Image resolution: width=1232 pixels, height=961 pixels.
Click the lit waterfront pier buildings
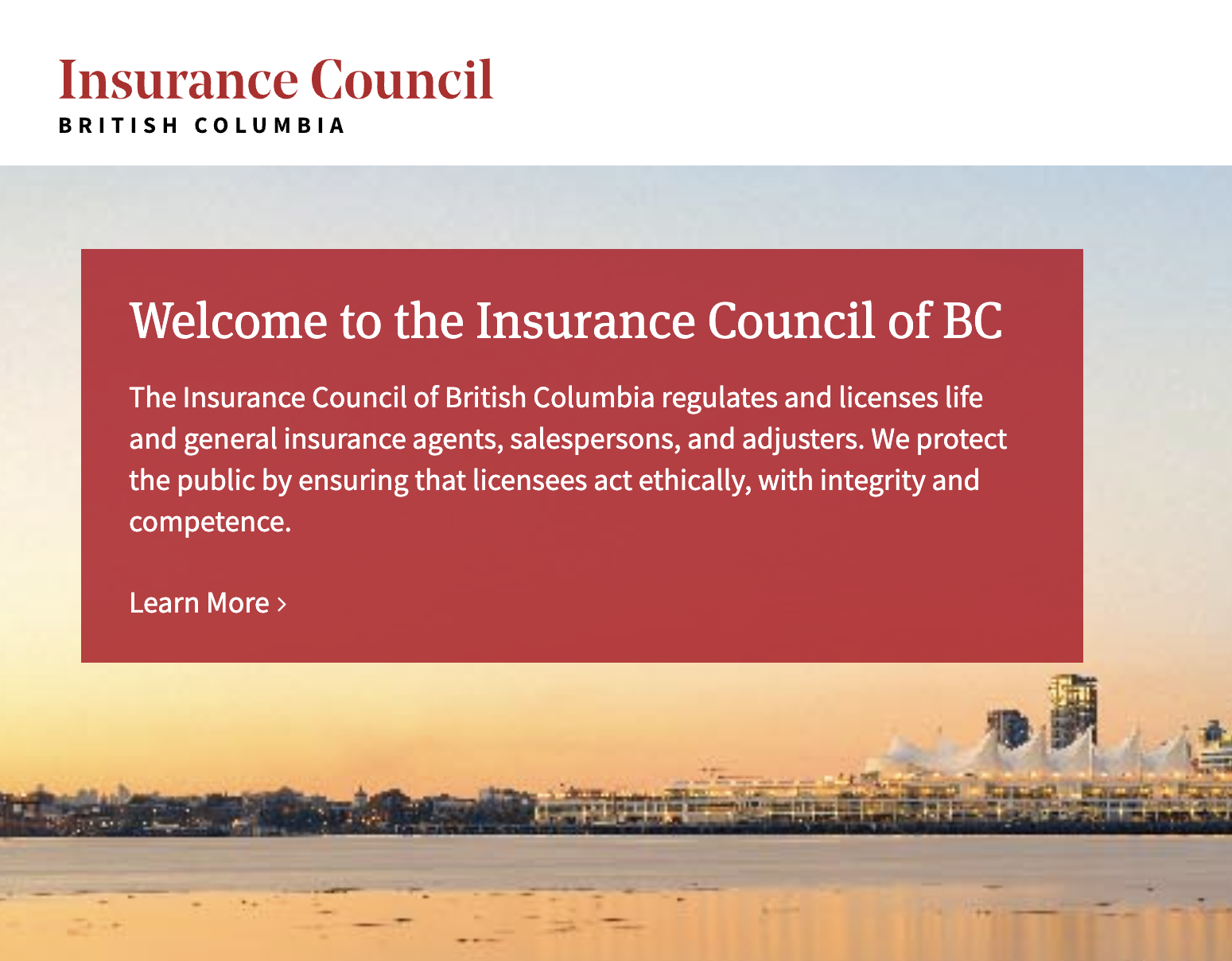click(x=875, y=800)
